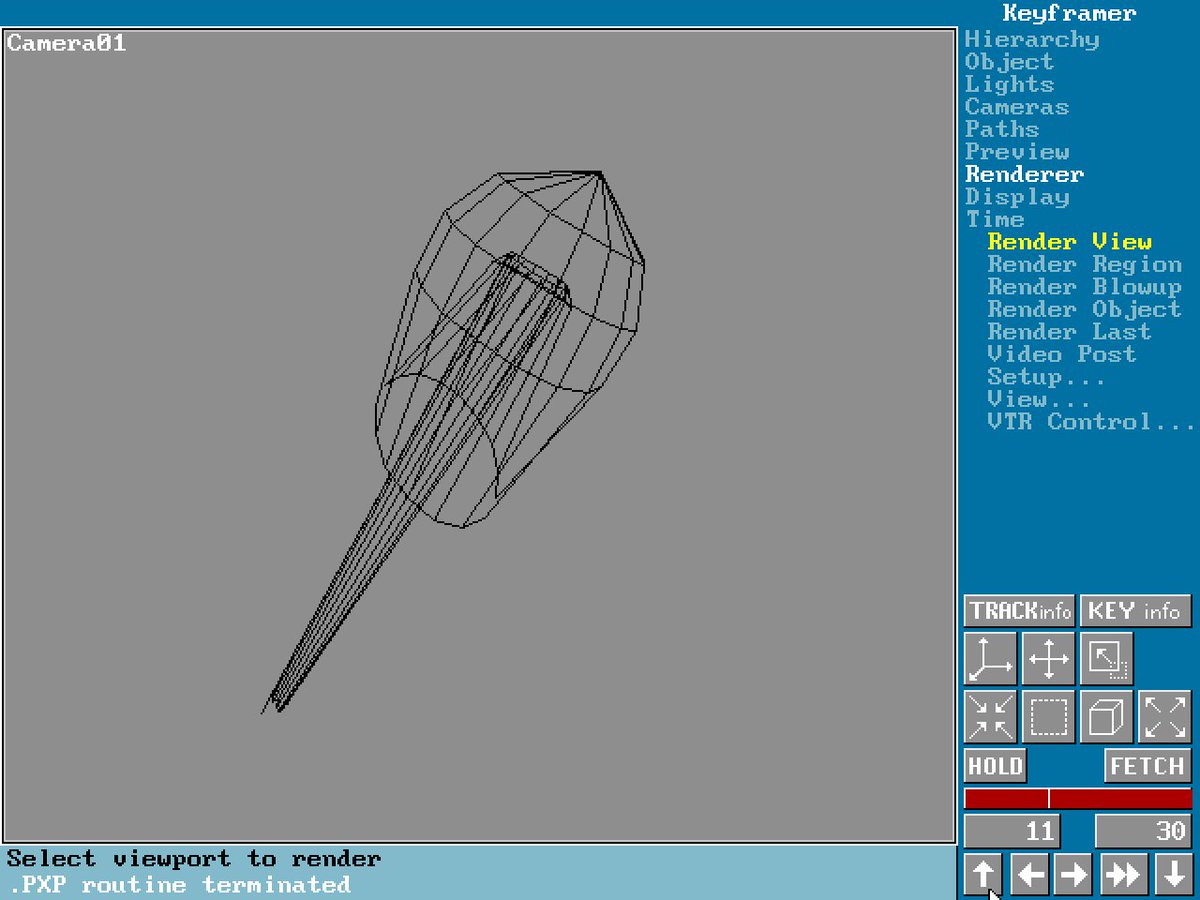Open the Cameras menu

click(x=1017, y=107)
